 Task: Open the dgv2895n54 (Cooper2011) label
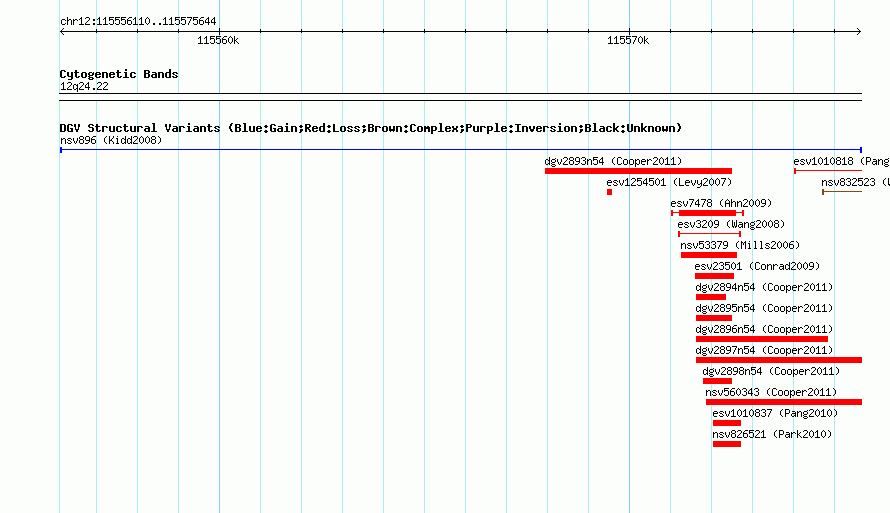tap(764, 308)
